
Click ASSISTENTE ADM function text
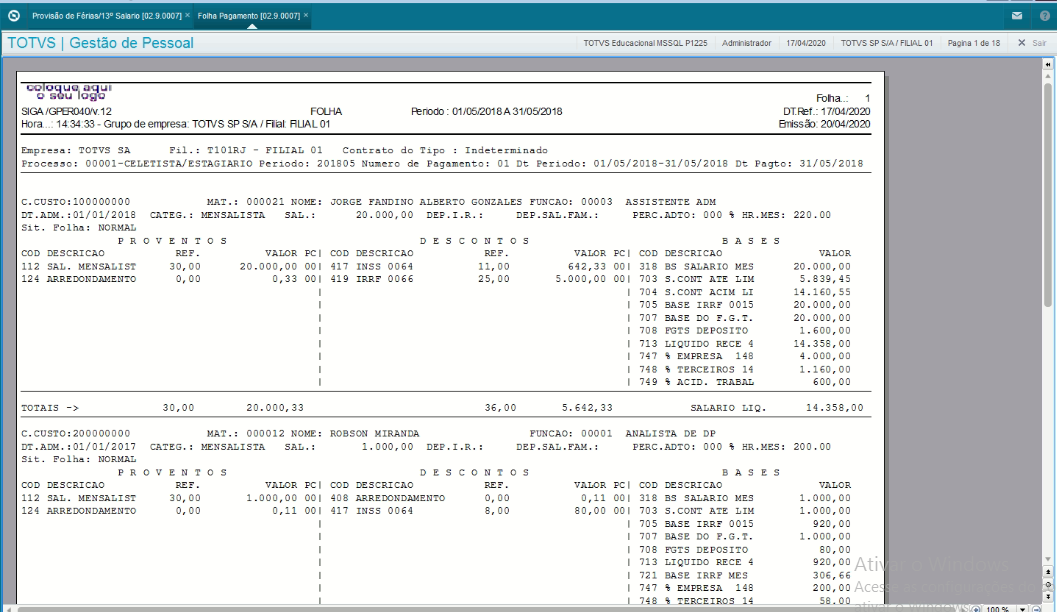[670, 202]
